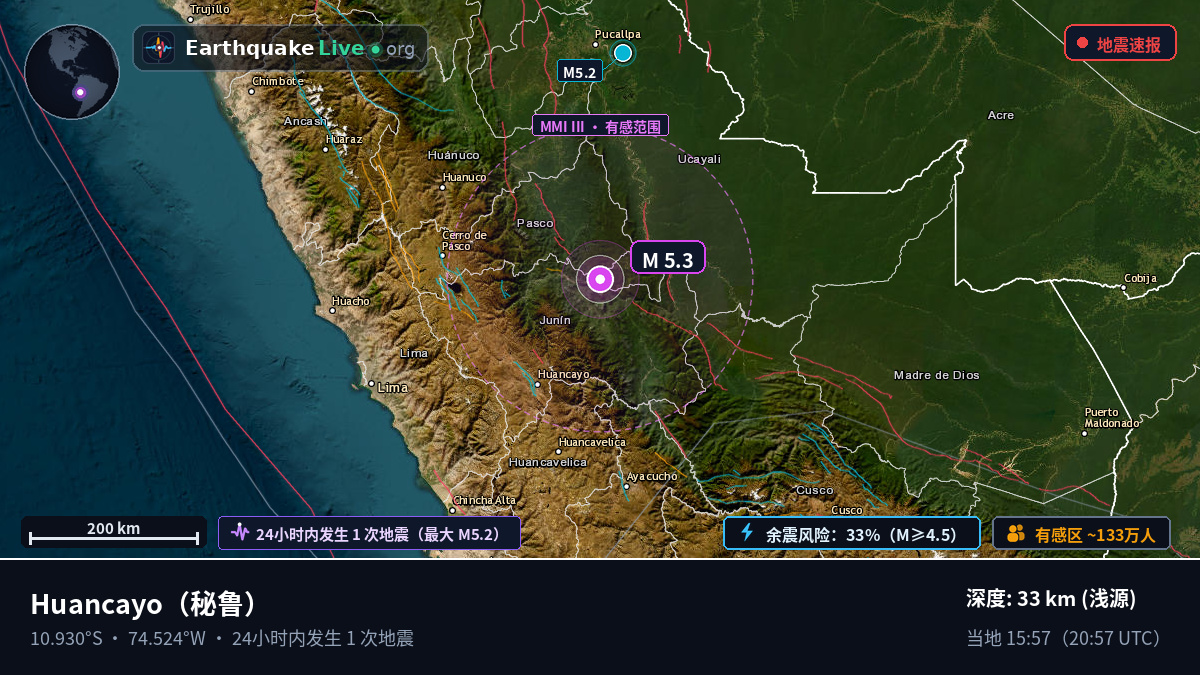Screen dimensions: 1200x675
Task: Click the 深度: 33 km depth readout
Action: 1051,599
